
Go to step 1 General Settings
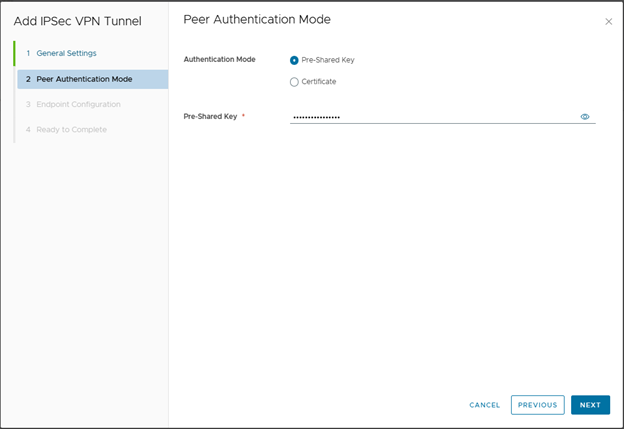(66, 53)
